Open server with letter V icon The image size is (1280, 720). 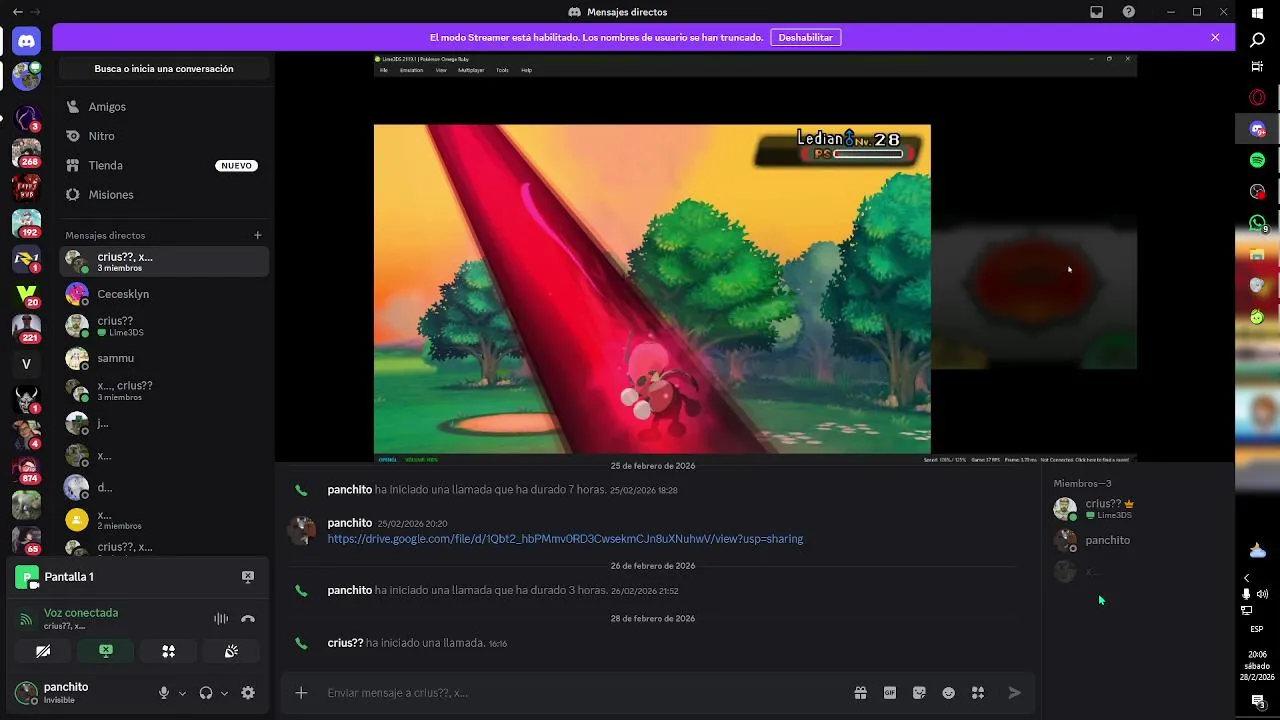click(26, 364)
